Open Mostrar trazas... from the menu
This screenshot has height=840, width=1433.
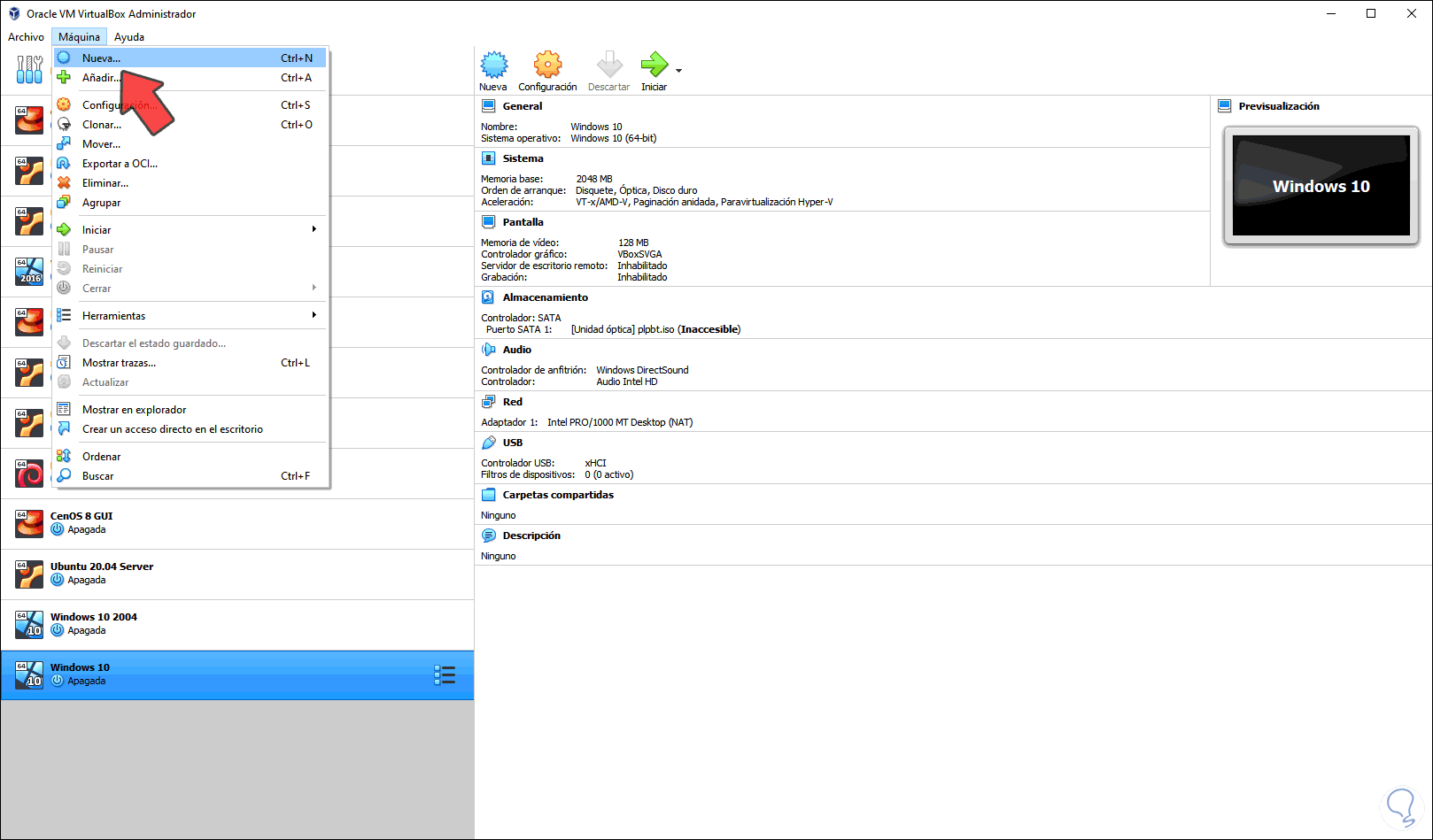point(190,363)
